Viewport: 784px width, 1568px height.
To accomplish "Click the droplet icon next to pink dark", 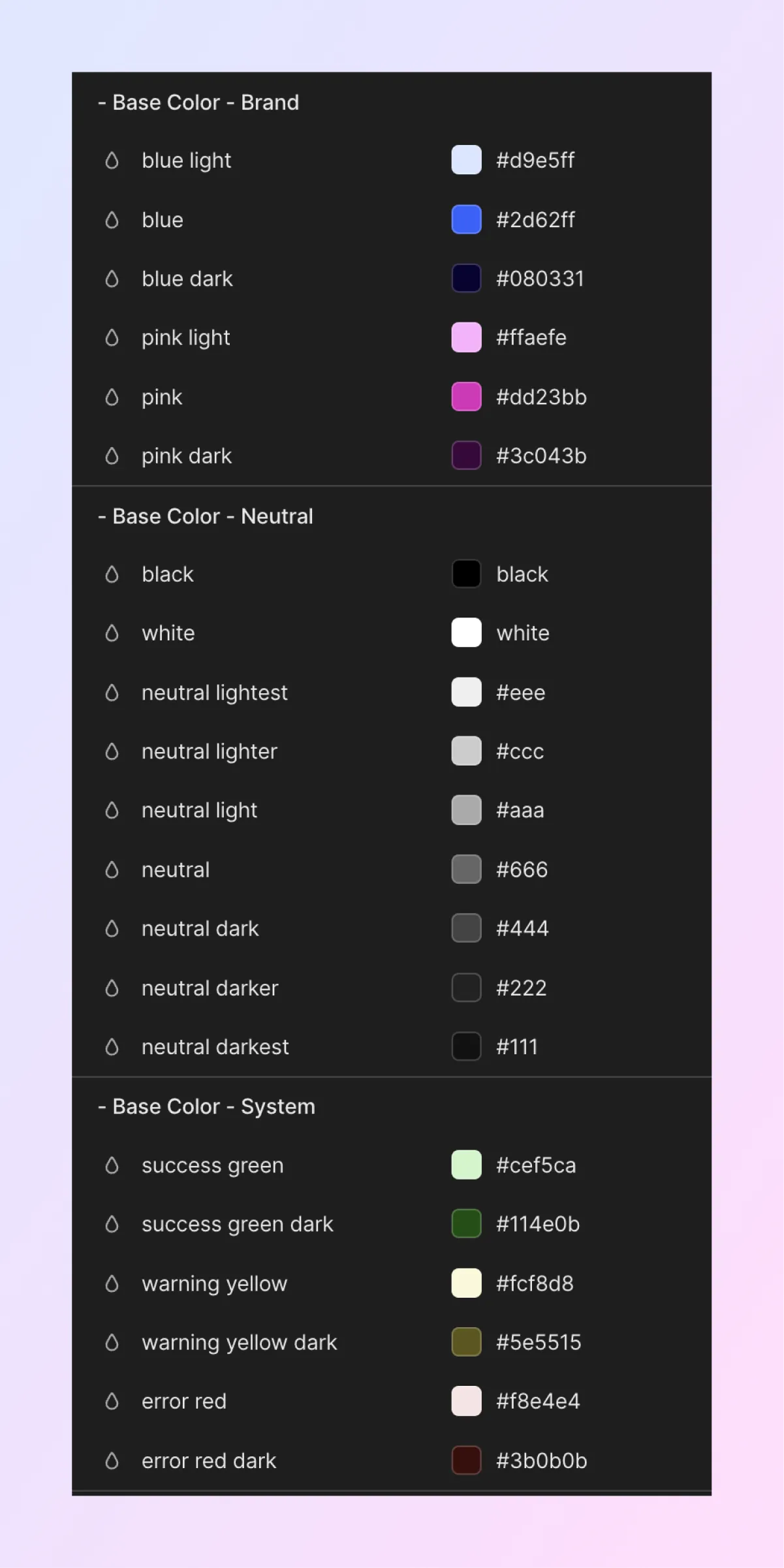I will 112,456.
